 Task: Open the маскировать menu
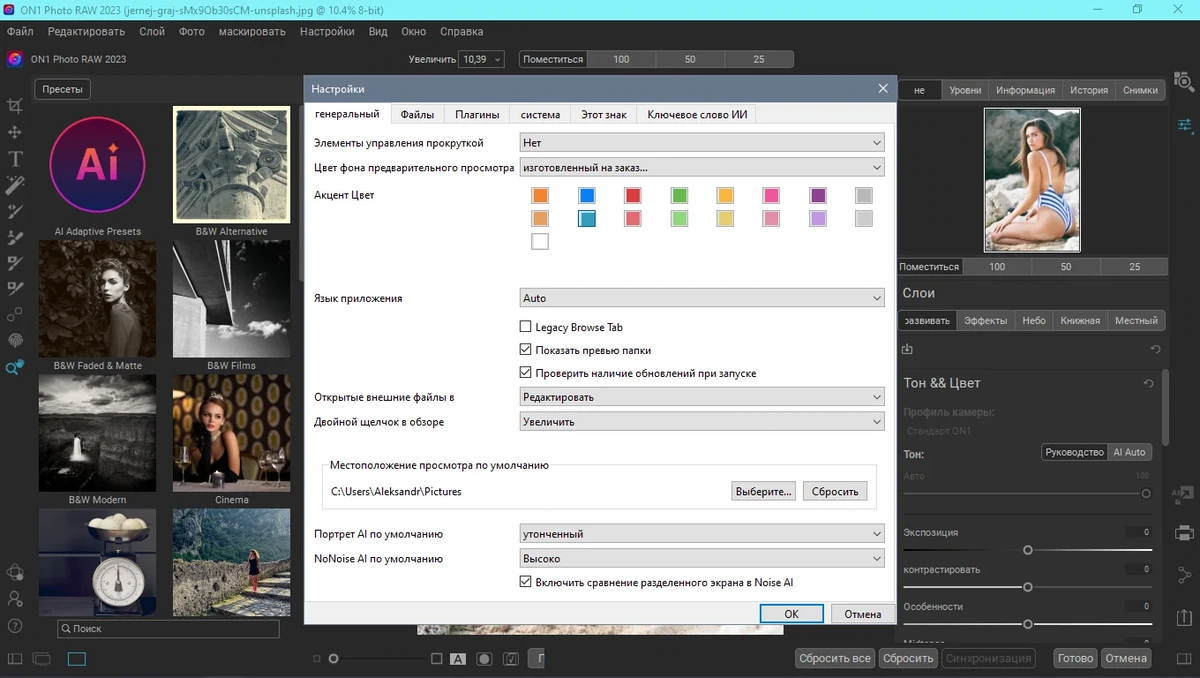tap(252, 31)
